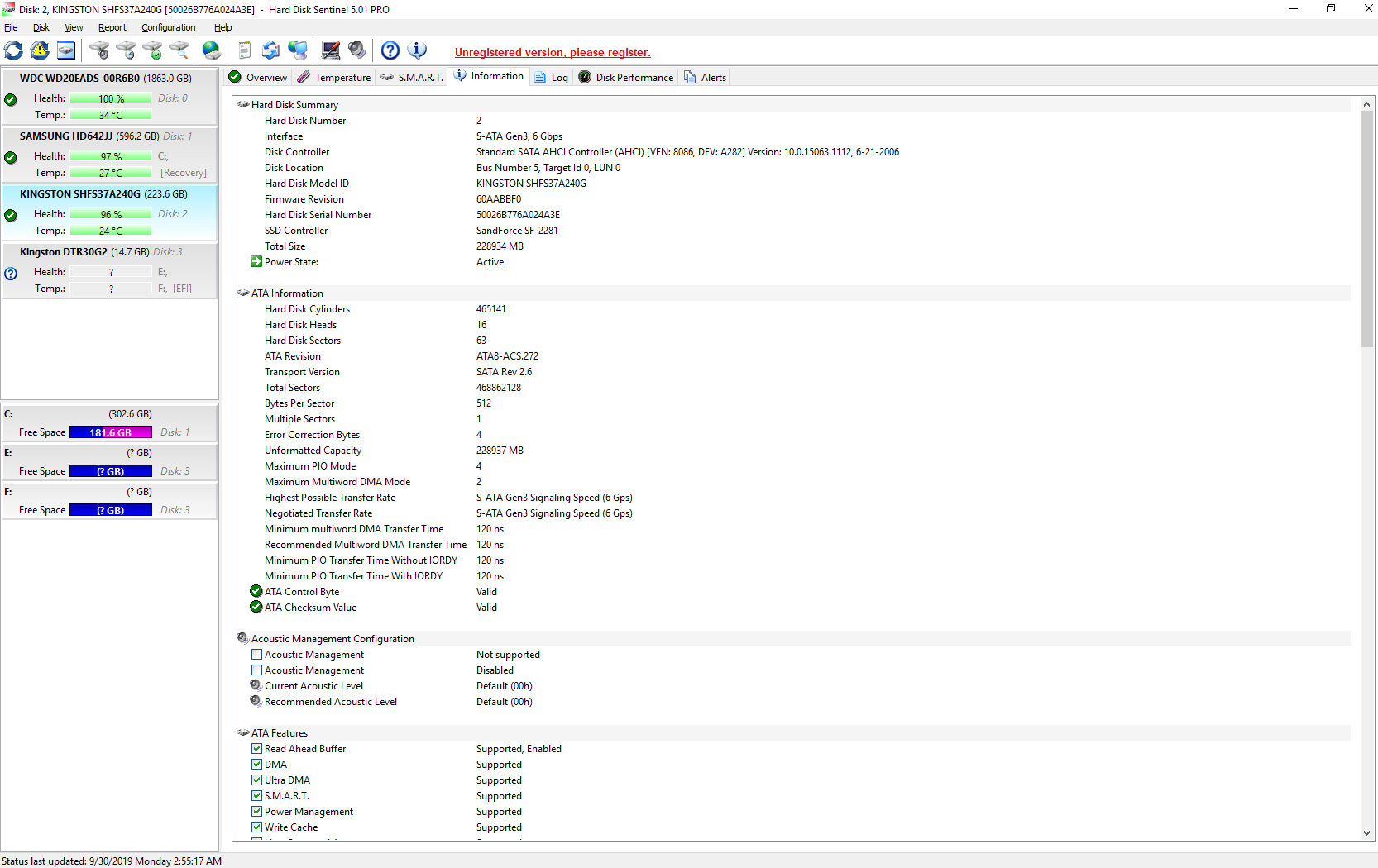Click the speaker icon beside Current Acoustic Level
Screen dimensions: 1378x868
[x=256, y=685]
